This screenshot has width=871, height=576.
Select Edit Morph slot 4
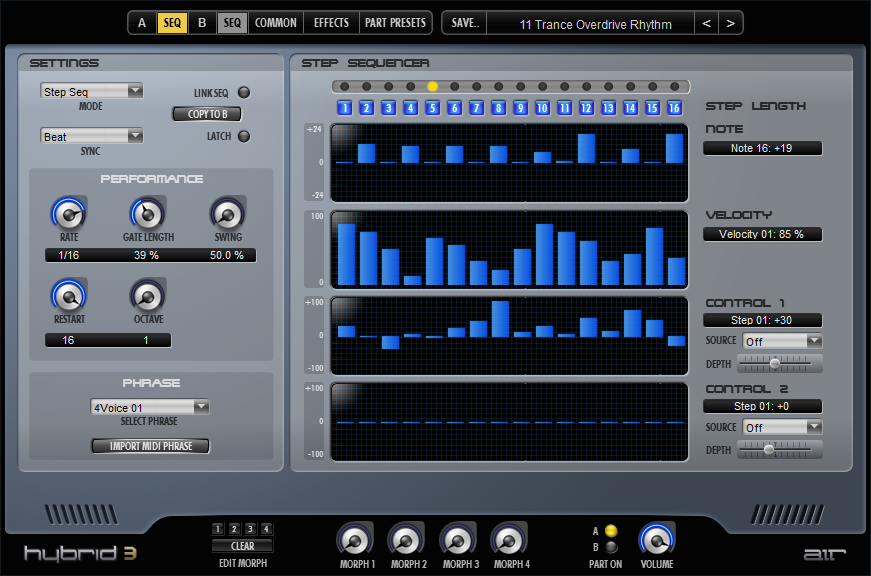[x=267, y=529]
